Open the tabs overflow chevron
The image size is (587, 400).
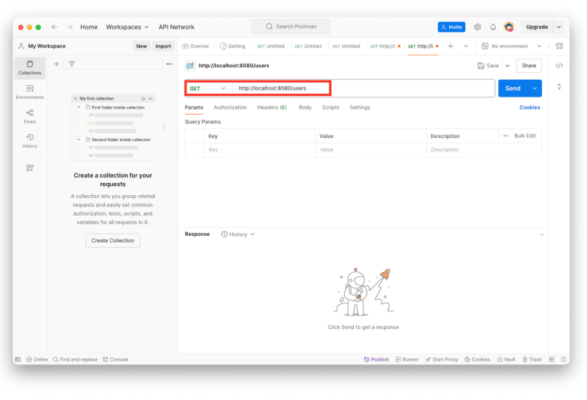point(466,46)
